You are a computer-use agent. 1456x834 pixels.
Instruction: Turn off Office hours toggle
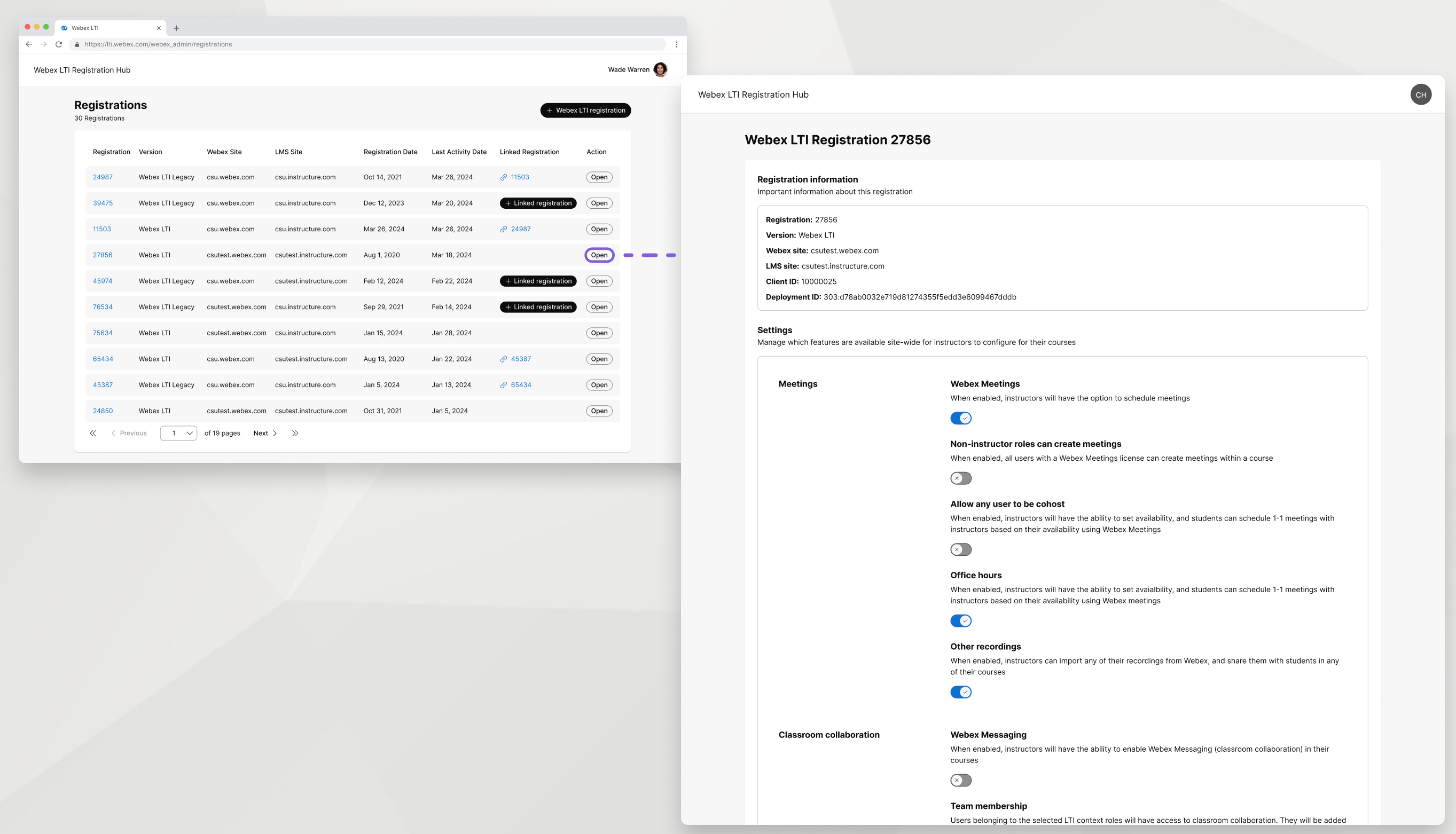point(960,621)
